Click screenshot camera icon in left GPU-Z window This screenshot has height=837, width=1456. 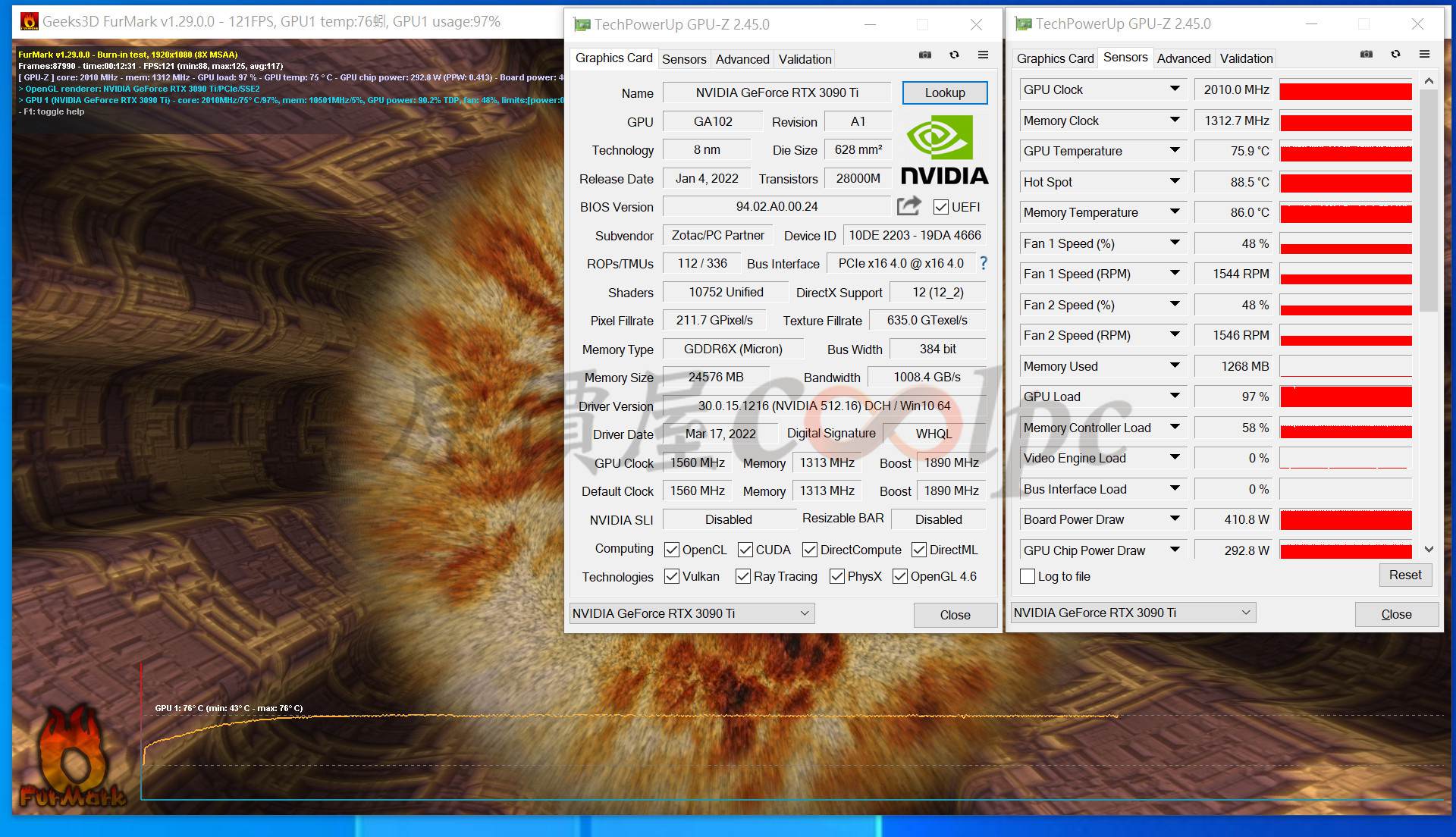pos(925,55)
